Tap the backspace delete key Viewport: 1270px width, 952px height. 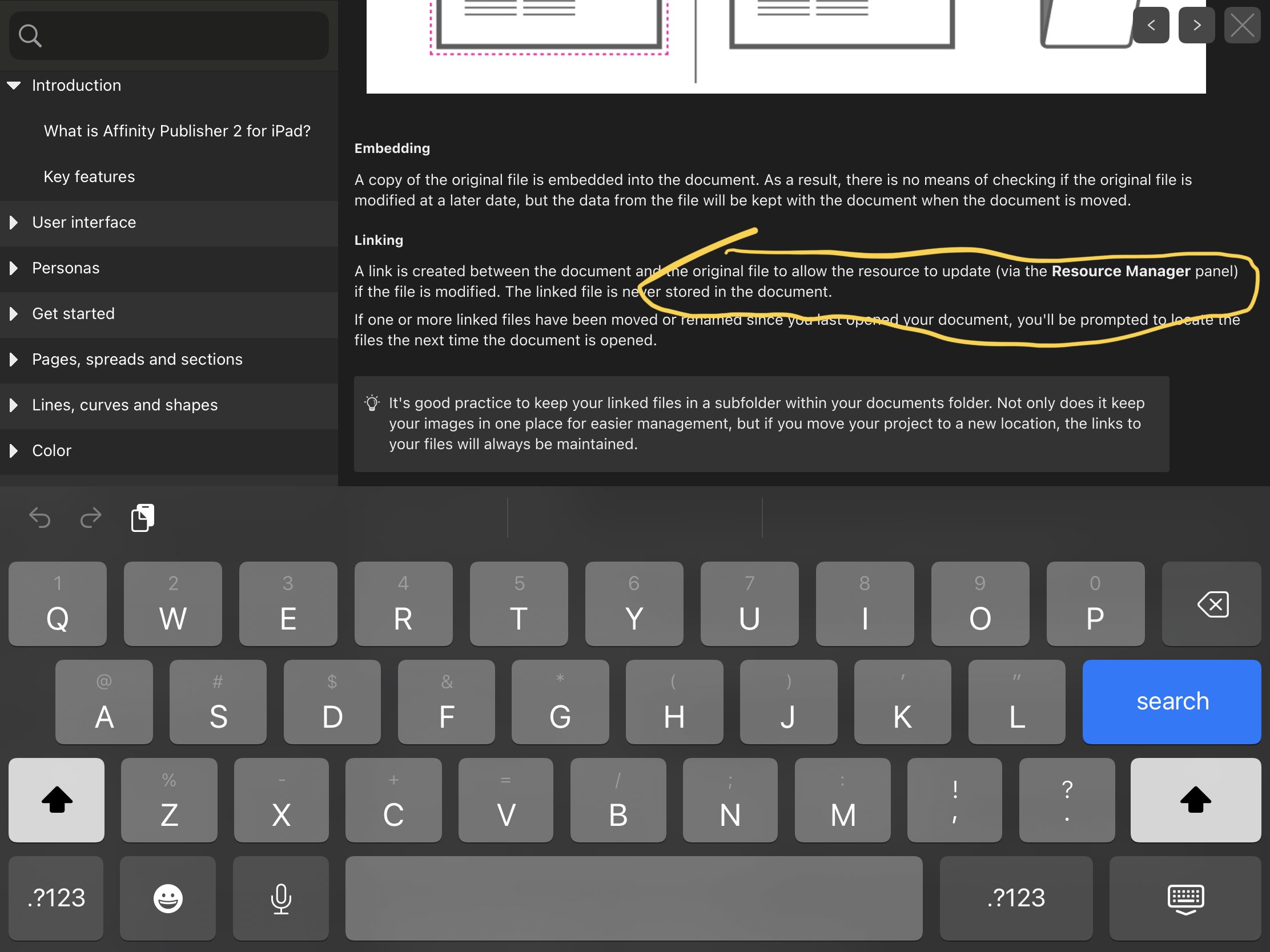[1211, 604]
